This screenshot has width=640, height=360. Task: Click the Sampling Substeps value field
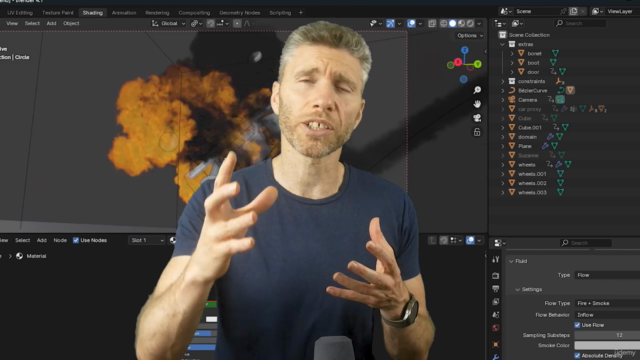click(x=607, y=335)
